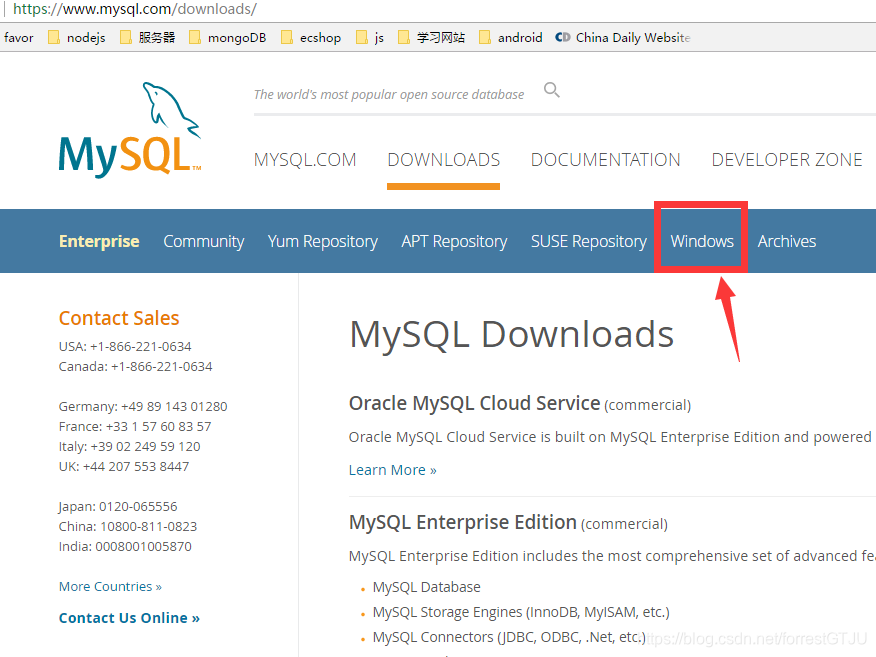The width and height of the screenshot is (876, 657).
Task: Click the Contact Sales heading
Action: point(119,318)
